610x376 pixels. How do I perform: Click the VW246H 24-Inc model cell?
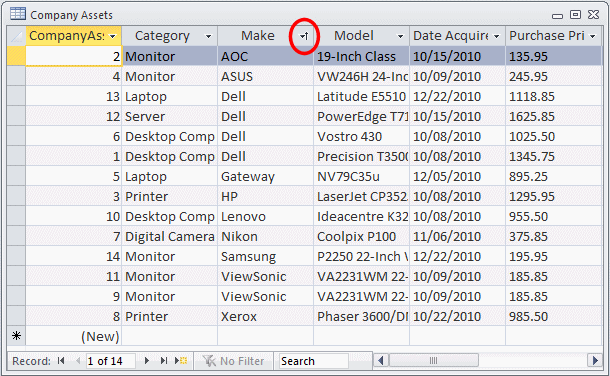pyautogui.click(x=361, y=76)
